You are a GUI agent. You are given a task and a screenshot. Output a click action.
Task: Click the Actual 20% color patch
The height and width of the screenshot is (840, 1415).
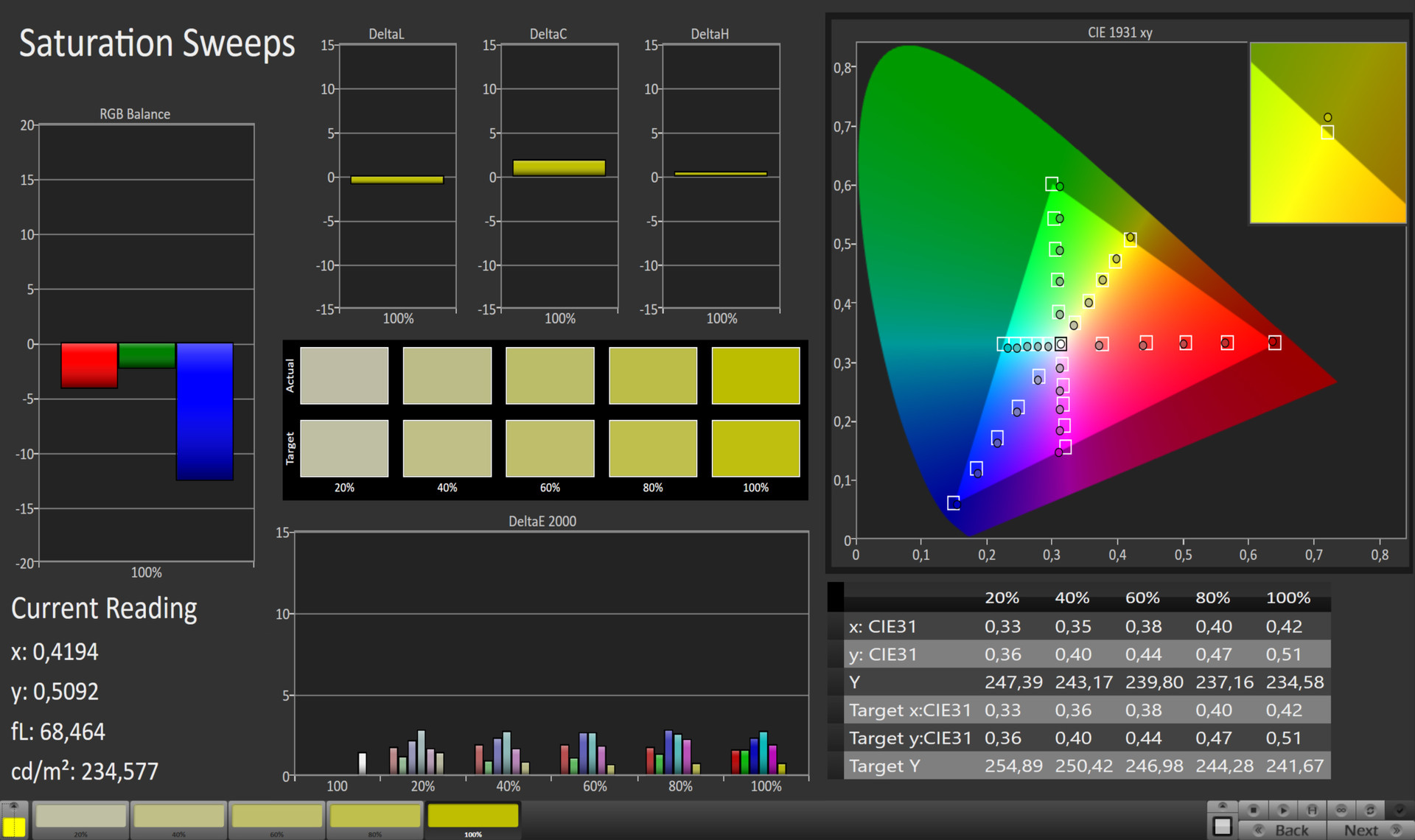[344, 376]
